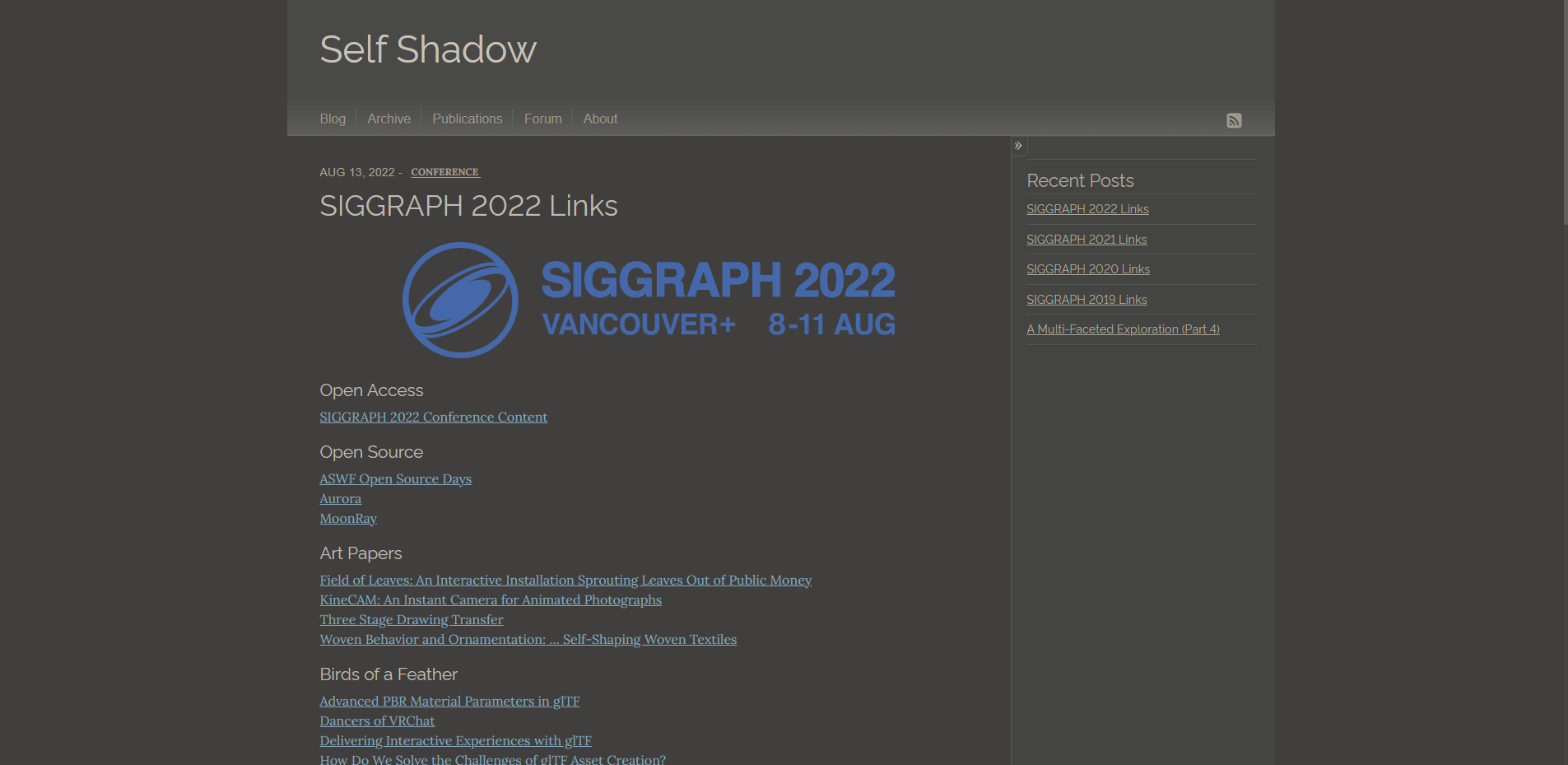Click the page vertical scrollbar thumb
This screenshot has height=765, width=1568.
click(x=1566, y=112)
